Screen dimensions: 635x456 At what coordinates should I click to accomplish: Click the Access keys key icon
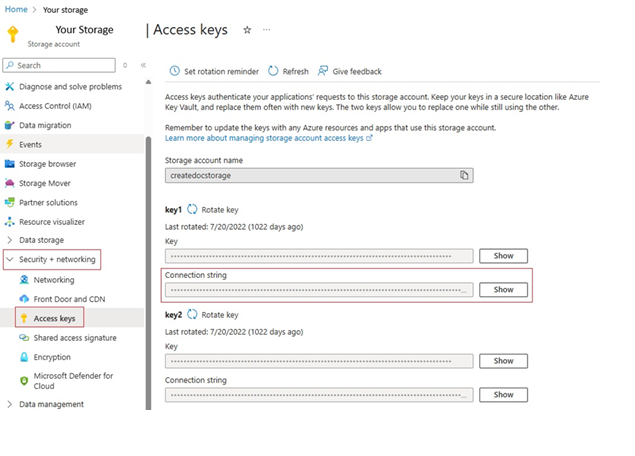24,318
